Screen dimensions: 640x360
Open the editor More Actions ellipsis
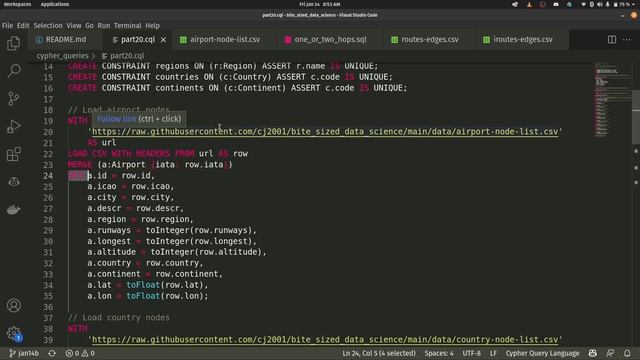pos(627,40)
